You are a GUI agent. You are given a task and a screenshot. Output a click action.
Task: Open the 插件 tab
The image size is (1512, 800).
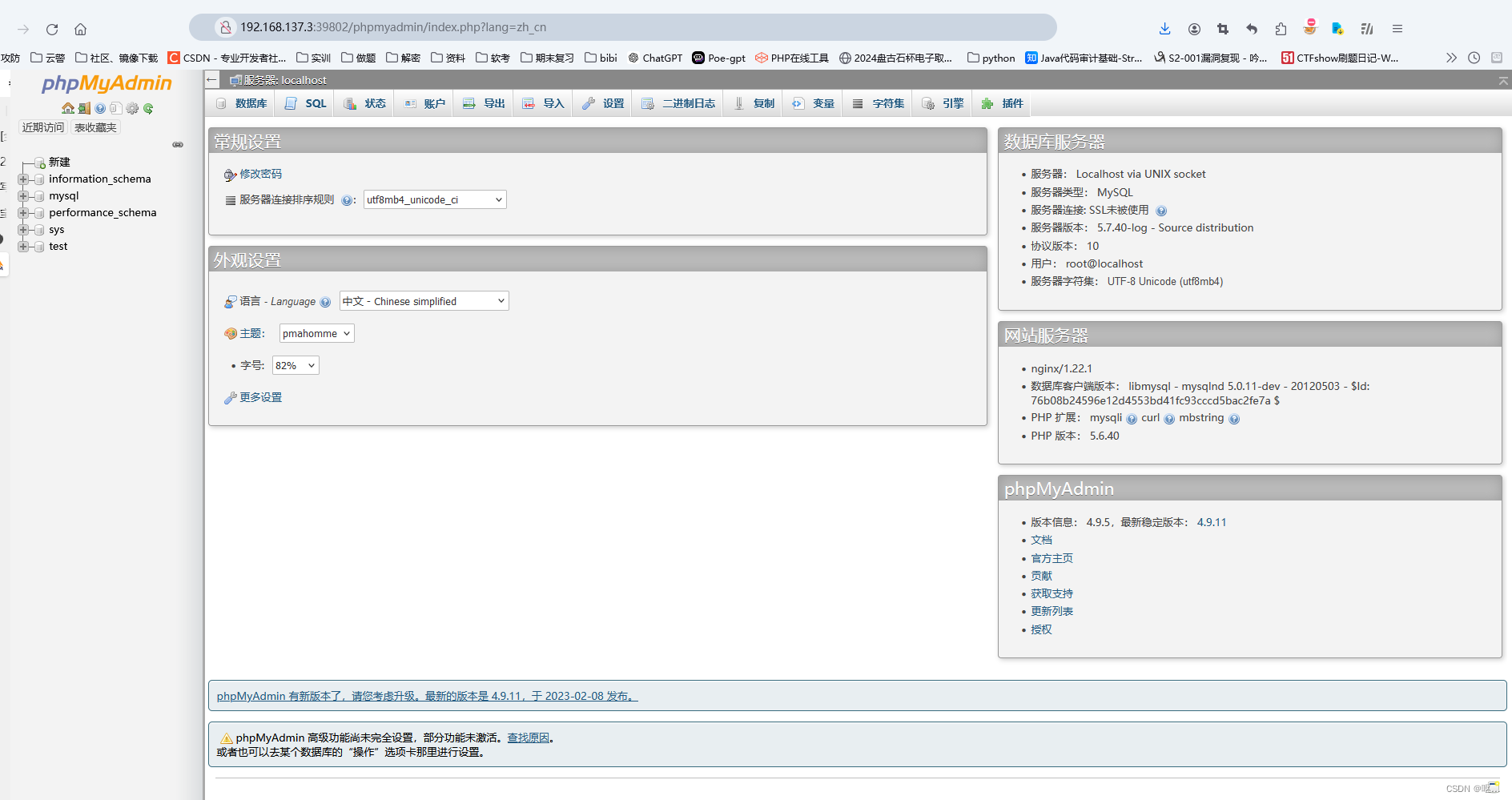pos(1002,103)
